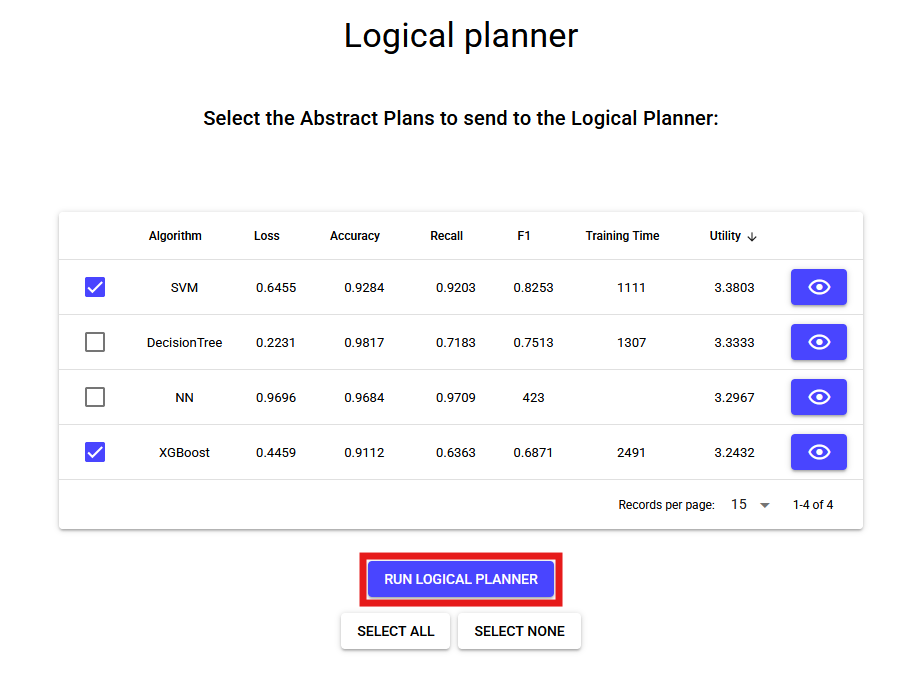Screen dimensions: 921x677
Task: Open the DecisionTree plan preview eye icon
Action: tap(818, 342)
